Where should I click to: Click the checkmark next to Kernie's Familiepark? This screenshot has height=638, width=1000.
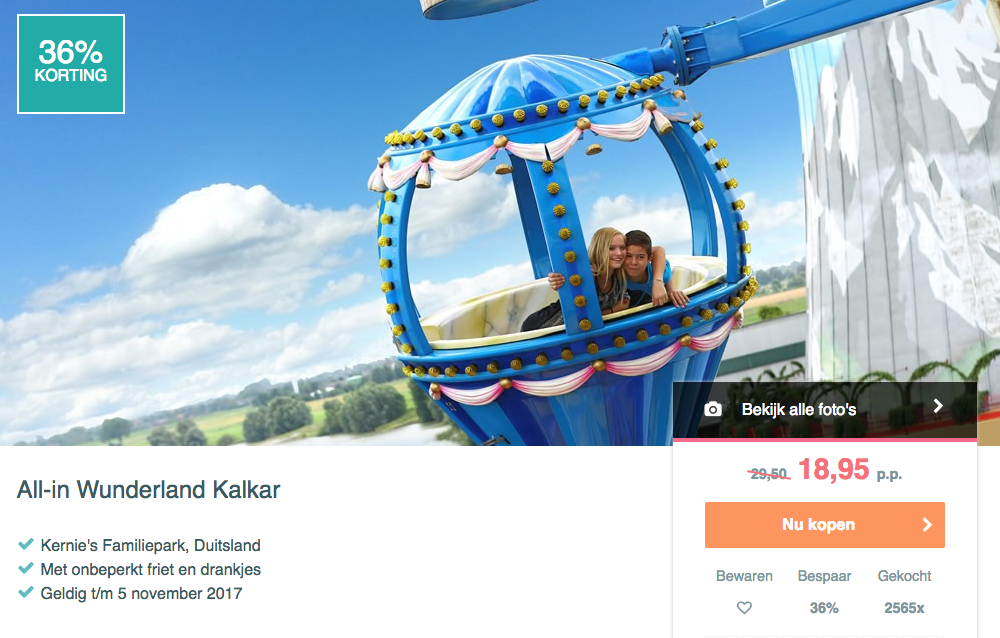click(26, 544)
